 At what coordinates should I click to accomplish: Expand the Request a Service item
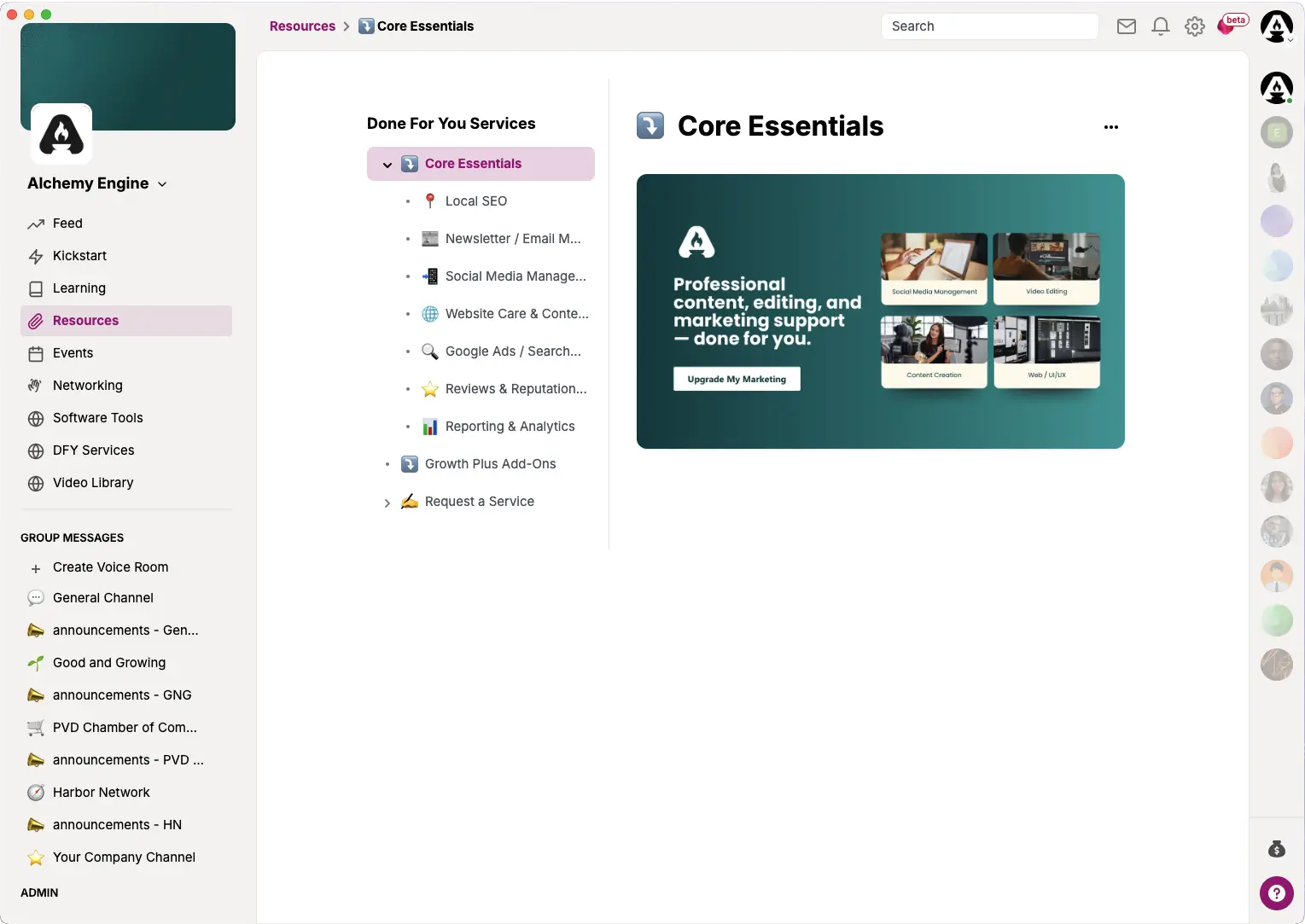tap(387, 503)
